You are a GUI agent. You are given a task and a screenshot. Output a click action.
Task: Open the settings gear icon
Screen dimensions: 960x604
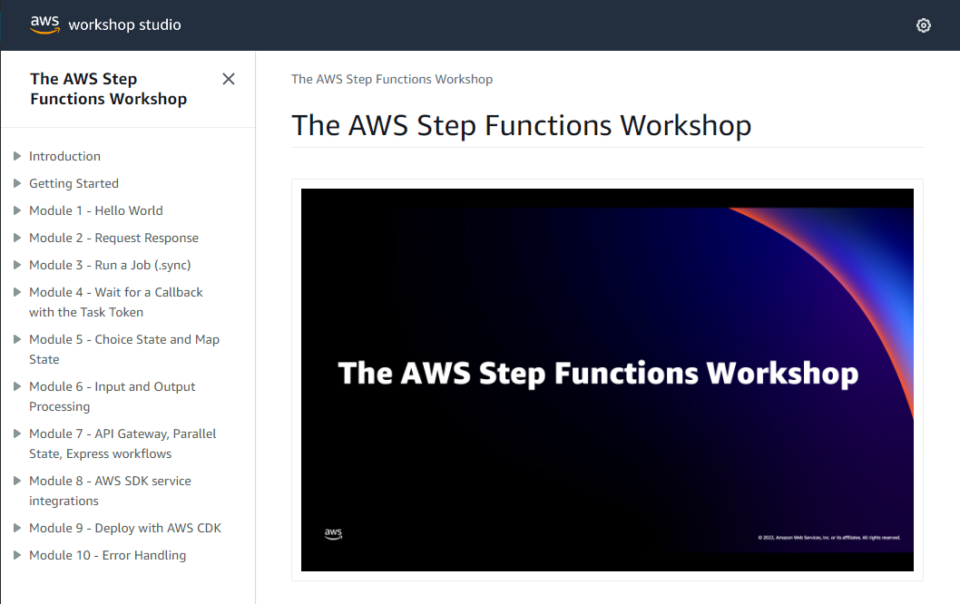pos(923,25)
